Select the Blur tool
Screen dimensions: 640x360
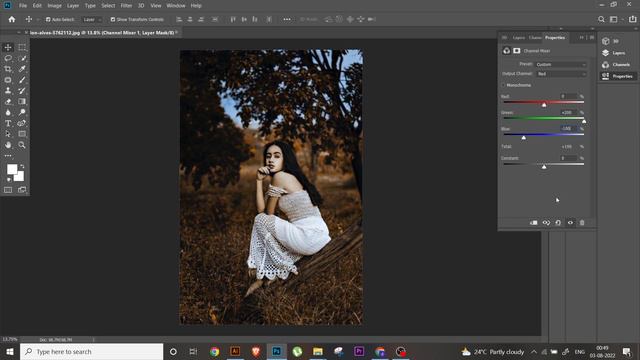[8, 112]
